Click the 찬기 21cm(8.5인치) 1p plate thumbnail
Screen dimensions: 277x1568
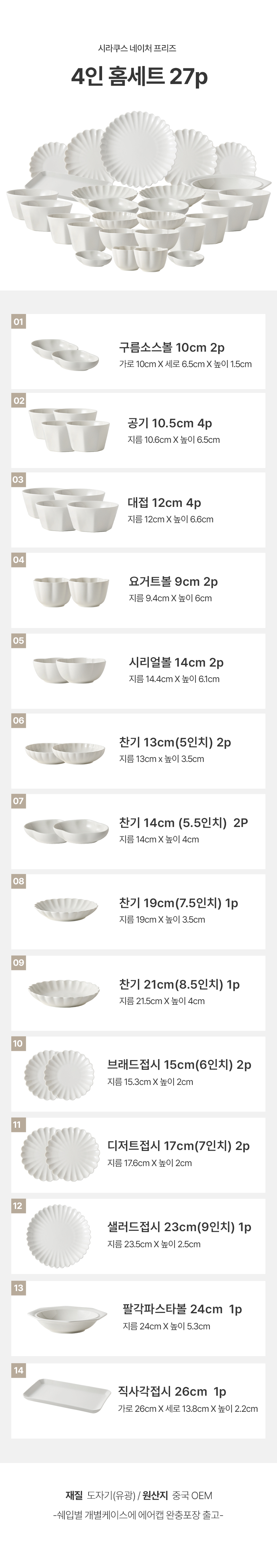[64, 992]
